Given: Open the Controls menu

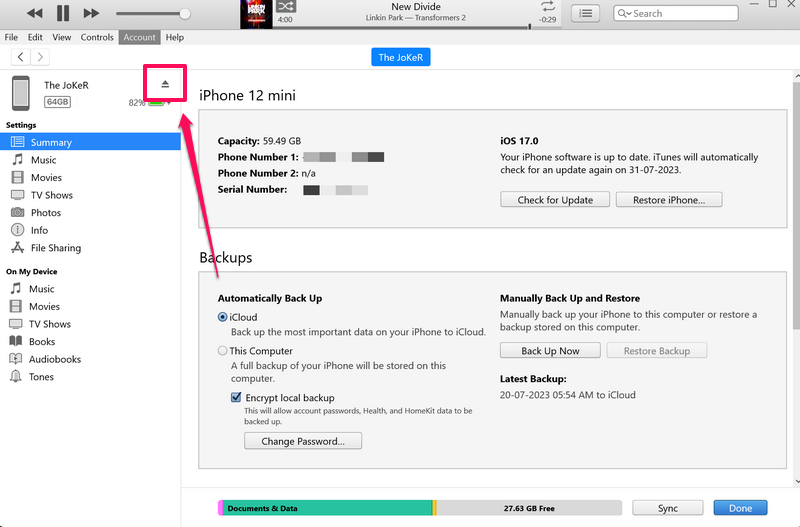Looking at the screenshot, I should [97, 37].
